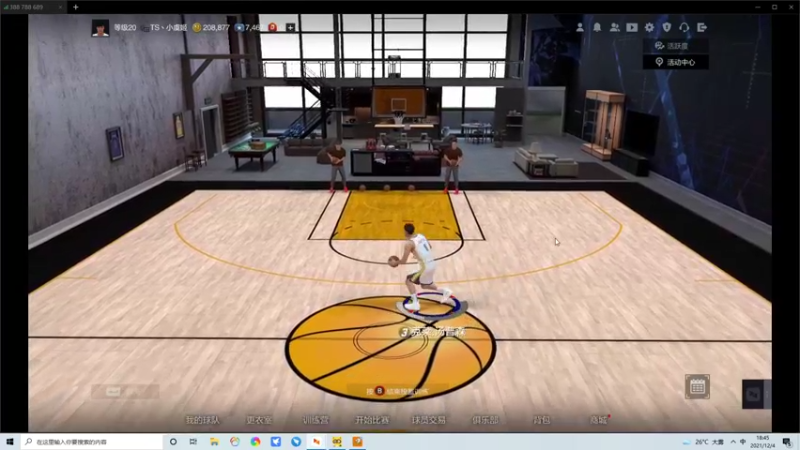Click the orange question-mark app on taskbar
Image resolution: width=800 pixels, height=450 pixels.
(x=357, y=441)
